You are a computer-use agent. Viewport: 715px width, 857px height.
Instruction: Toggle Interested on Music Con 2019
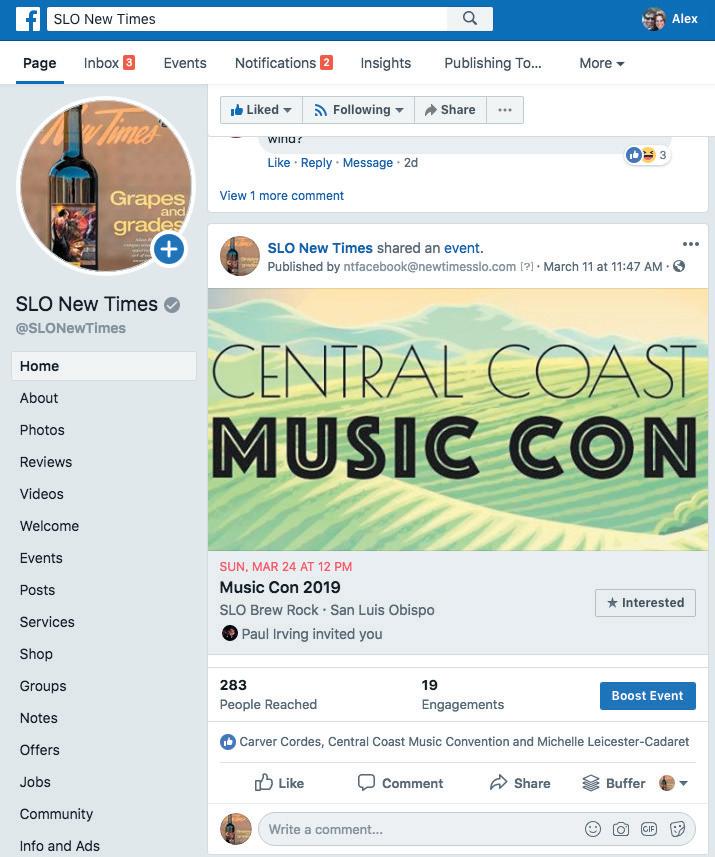point(645,603)
